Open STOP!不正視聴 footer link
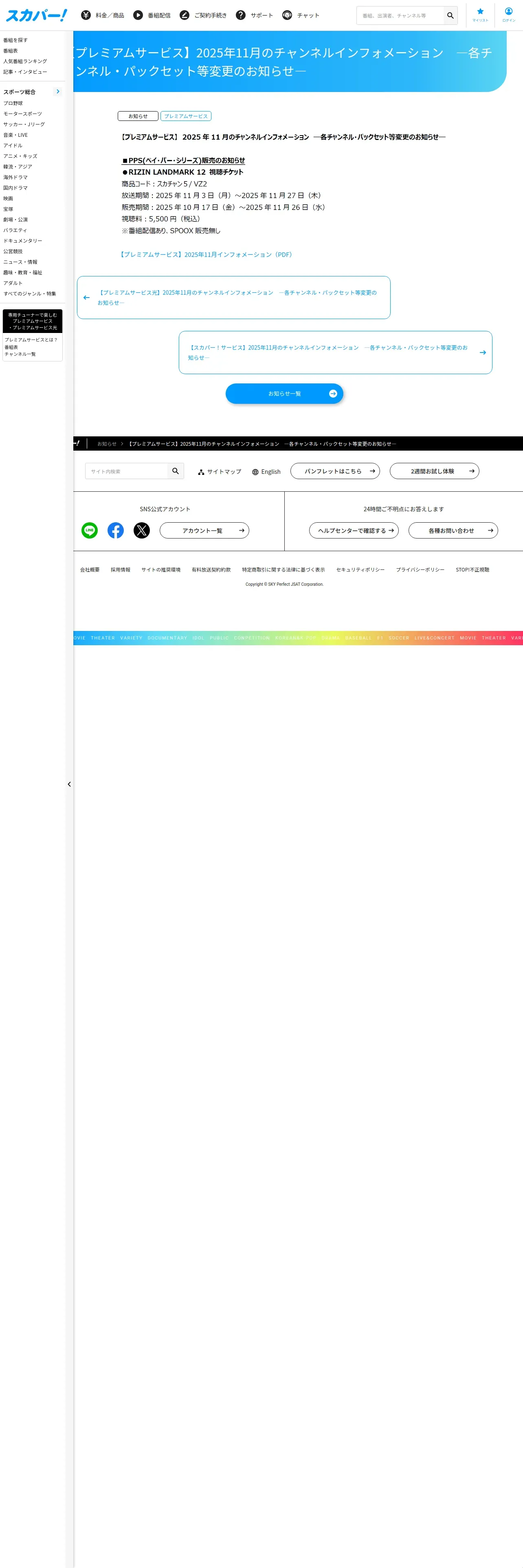523x1568 pixels. point(472,570)
